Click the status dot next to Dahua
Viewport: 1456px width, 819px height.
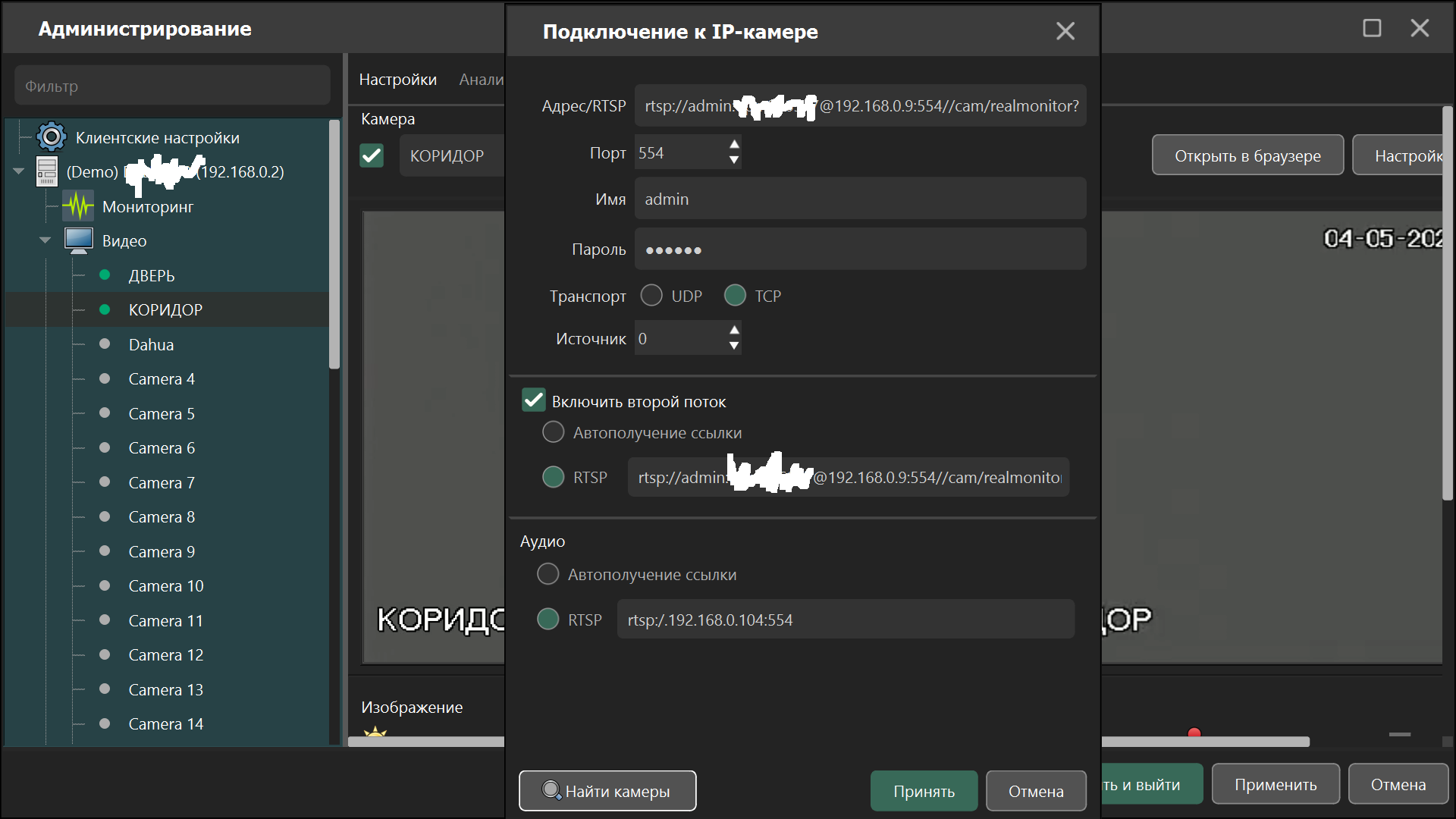coord(105,344)
